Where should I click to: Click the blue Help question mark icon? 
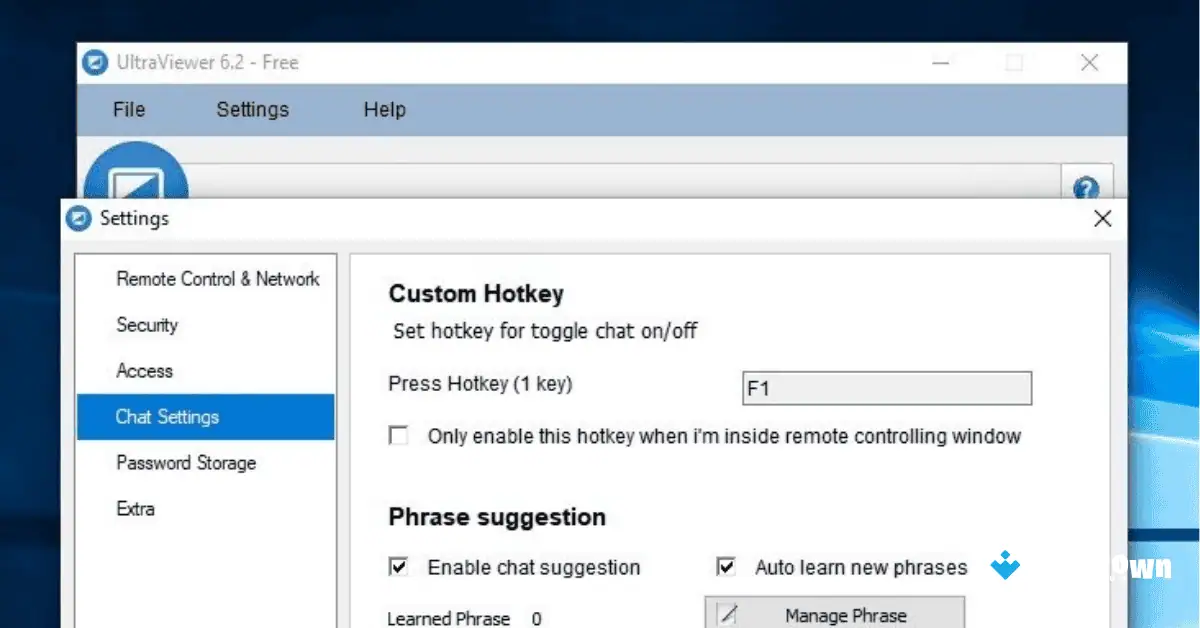1087,186
